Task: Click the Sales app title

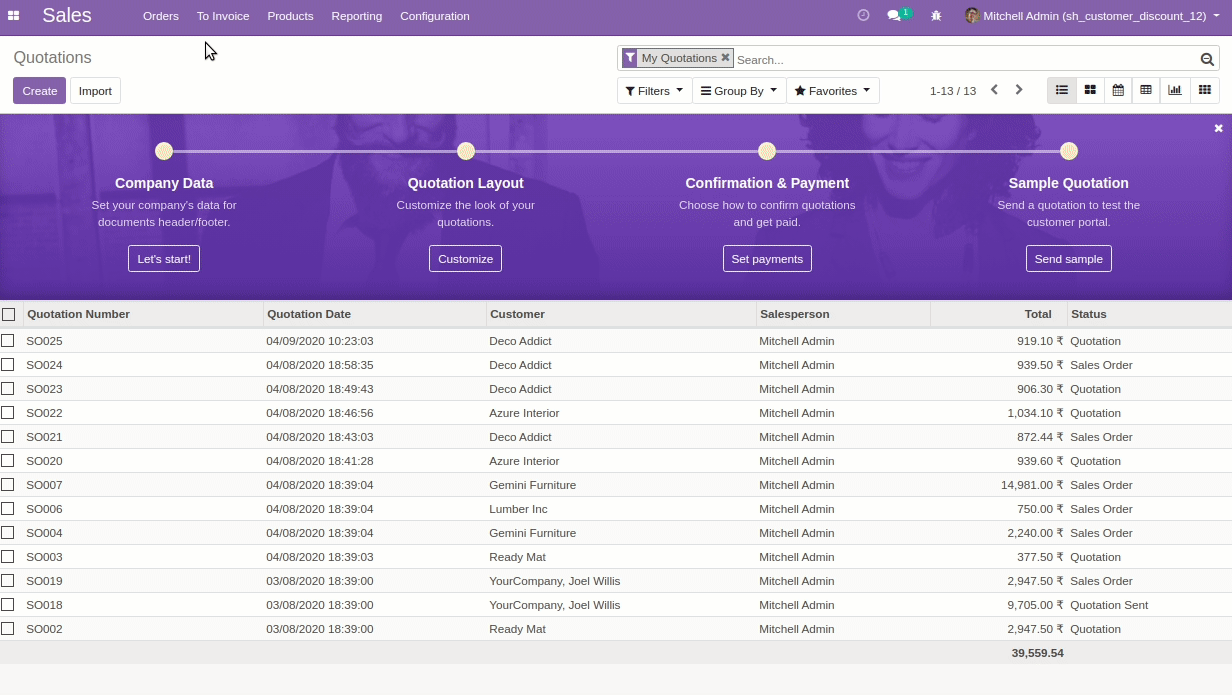Action: [x=67, y=16]
